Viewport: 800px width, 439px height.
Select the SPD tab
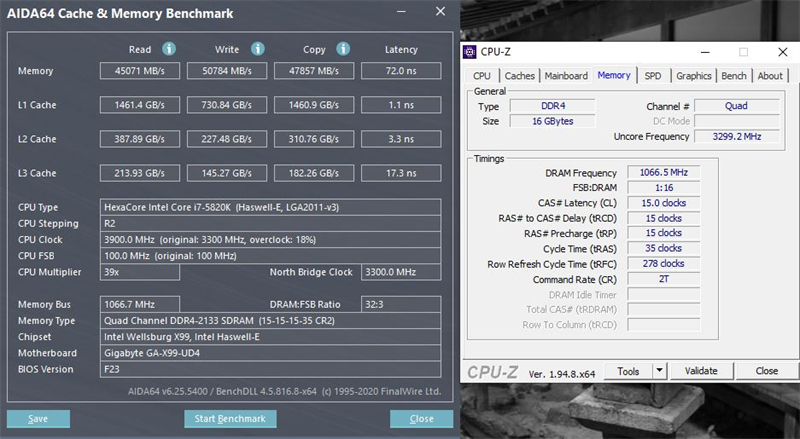coord(652,76)
